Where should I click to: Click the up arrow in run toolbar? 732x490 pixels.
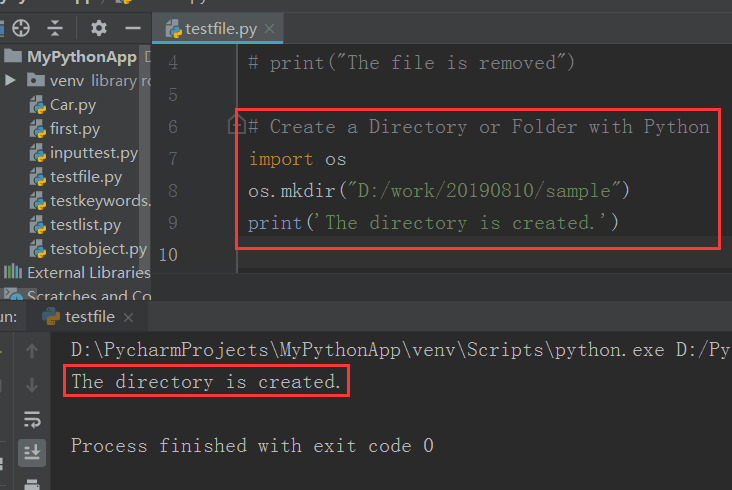pyautogui.click(x=32, y=350)
